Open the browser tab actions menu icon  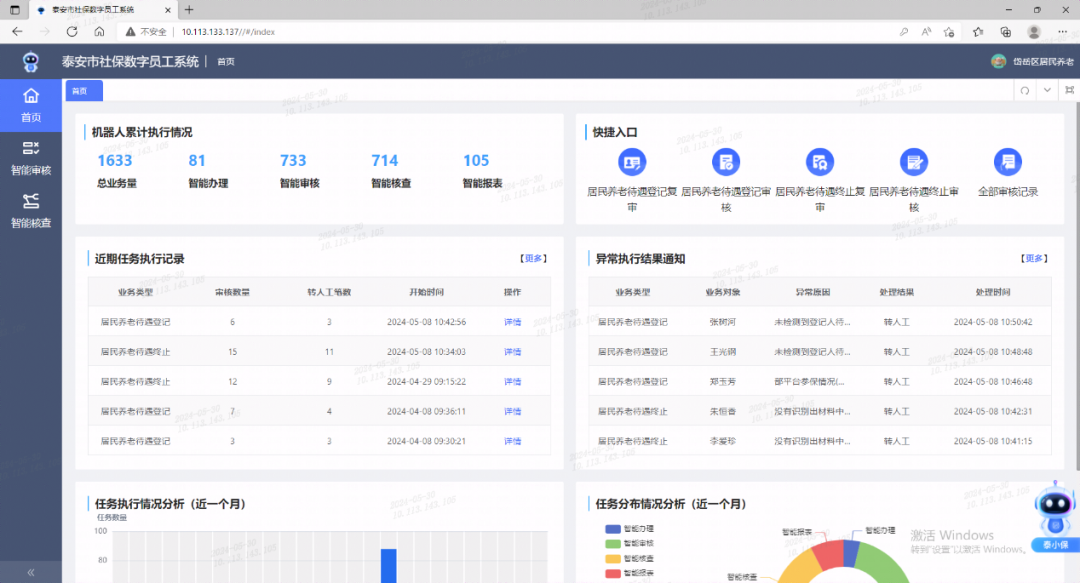14,10
